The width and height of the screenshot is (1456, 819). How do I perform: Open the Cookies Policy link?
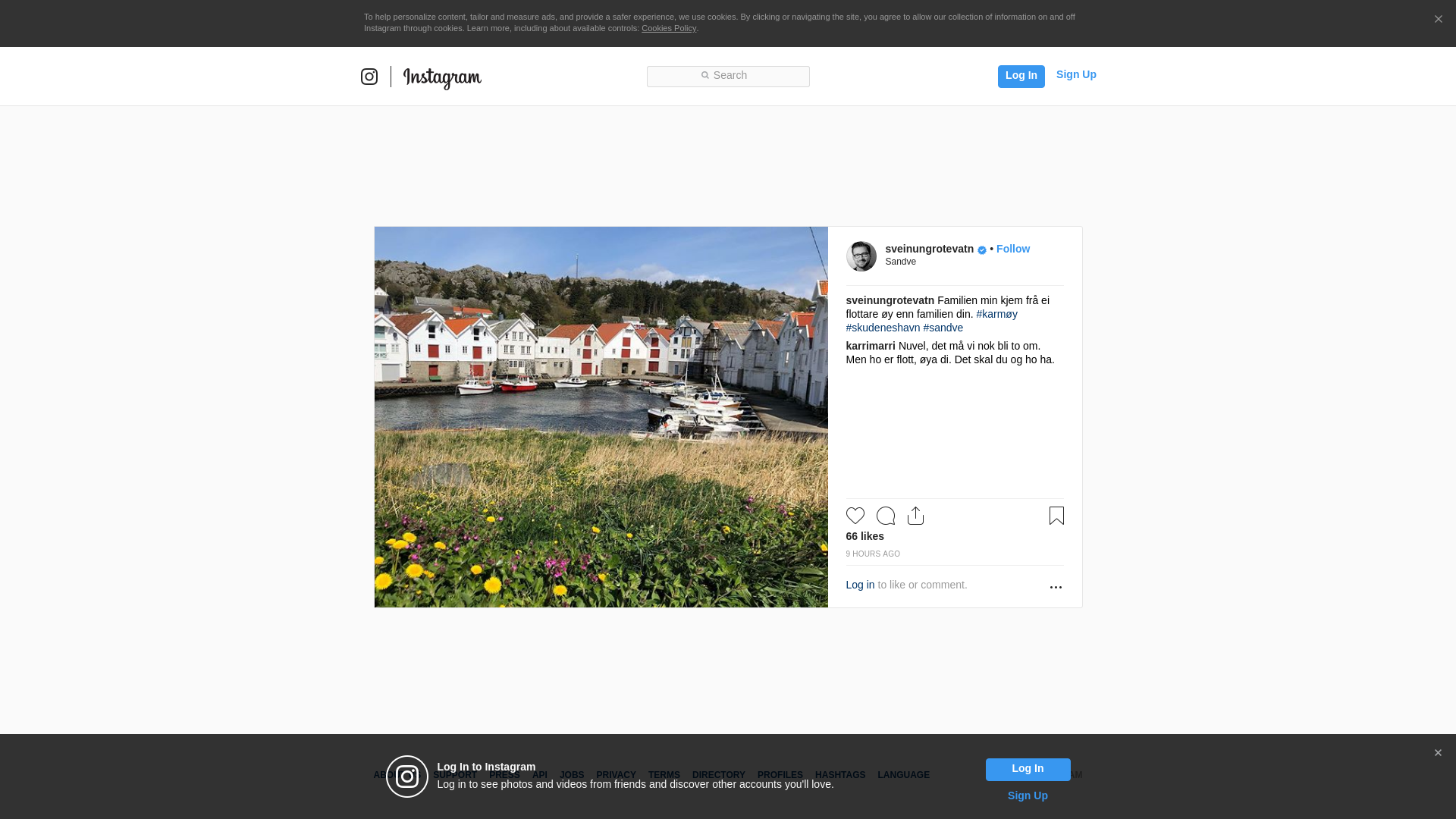[669, 28]
